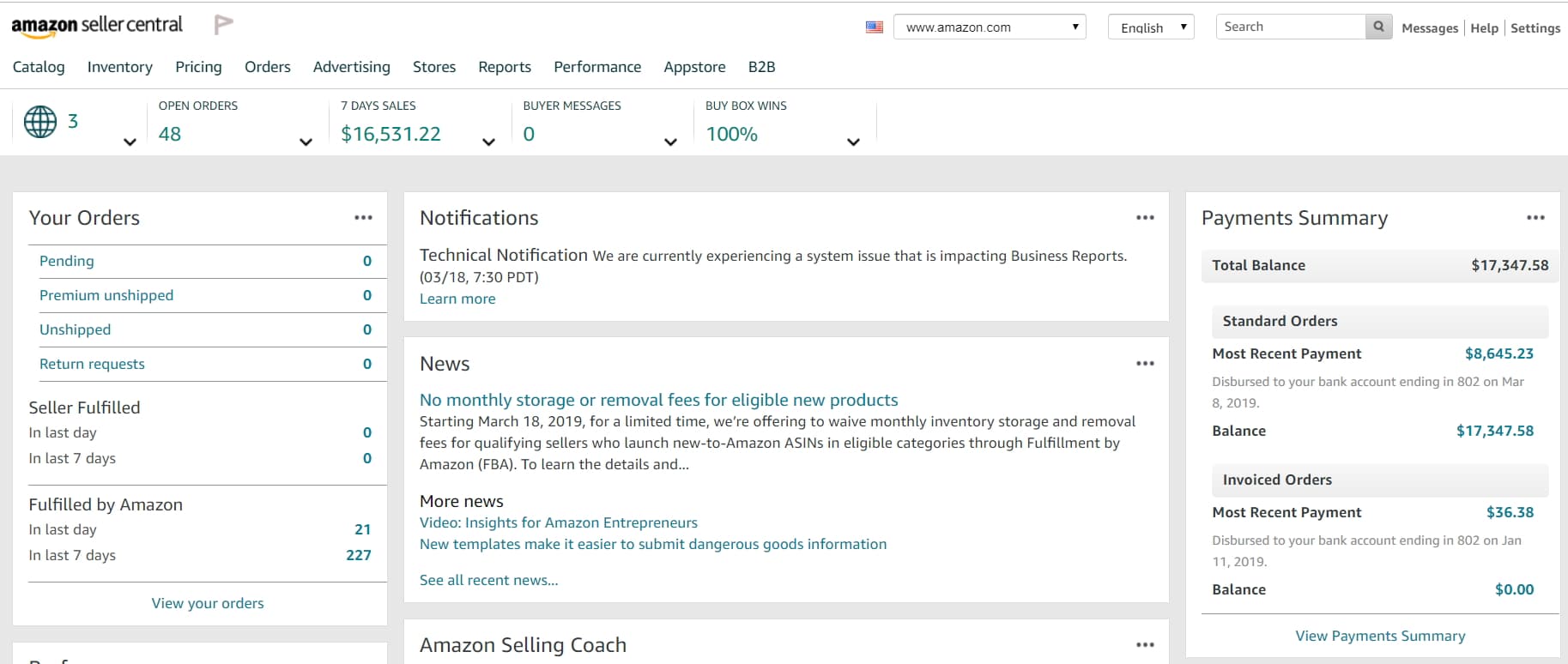Expand the 7 Days Sales chevron

[x=488, y=142]
